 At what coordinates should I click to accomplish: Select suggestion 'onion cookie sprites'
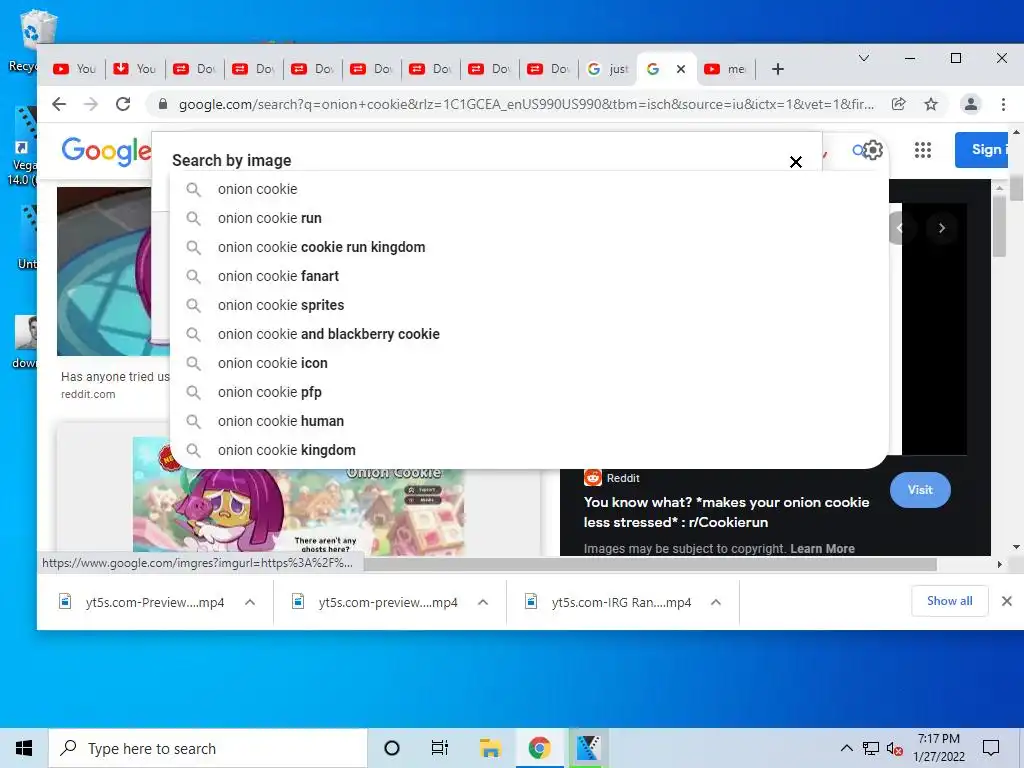(x=529, y=305)
